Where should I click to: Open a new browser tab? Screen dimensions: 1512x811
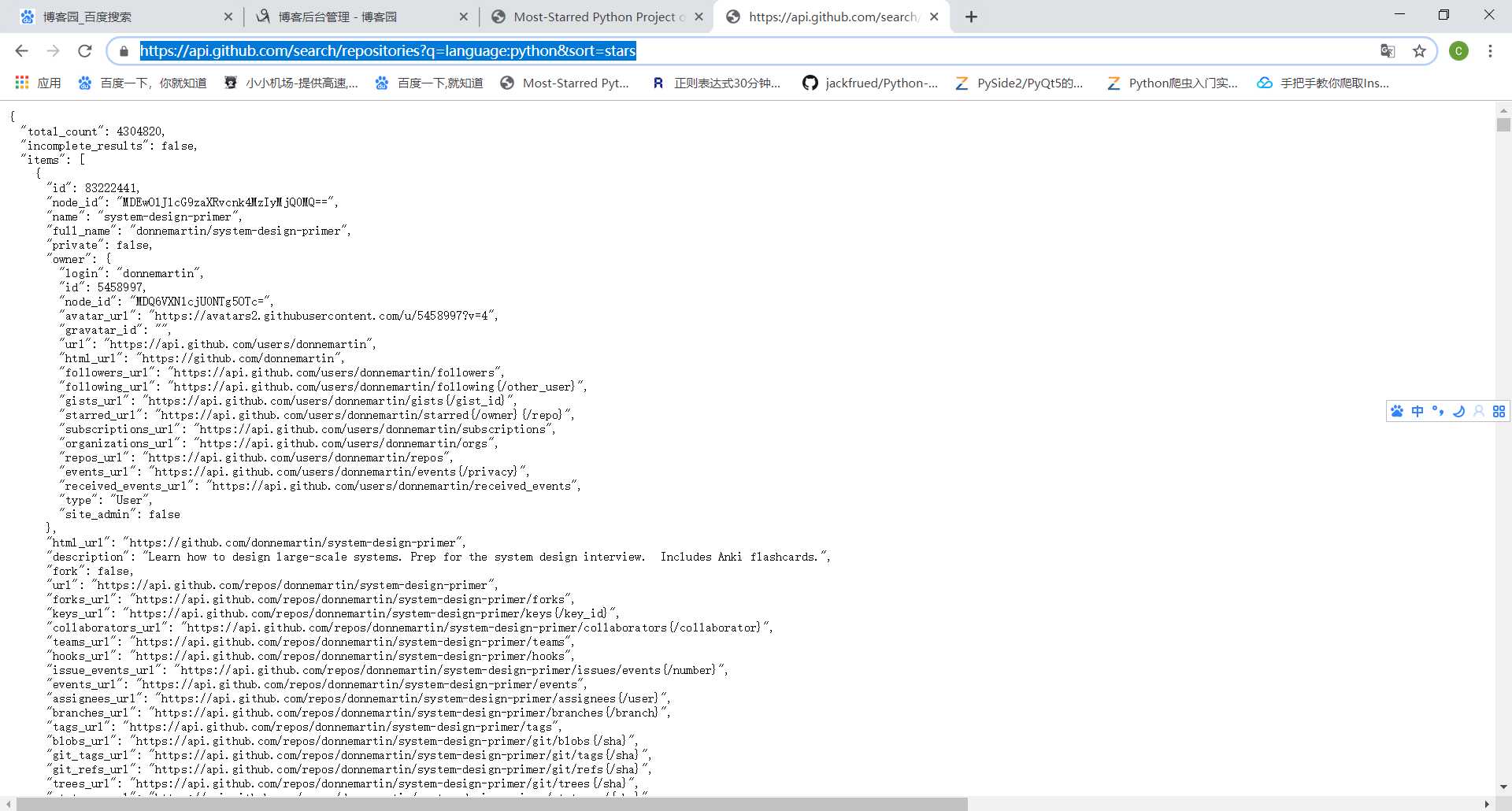click(971, 17)
